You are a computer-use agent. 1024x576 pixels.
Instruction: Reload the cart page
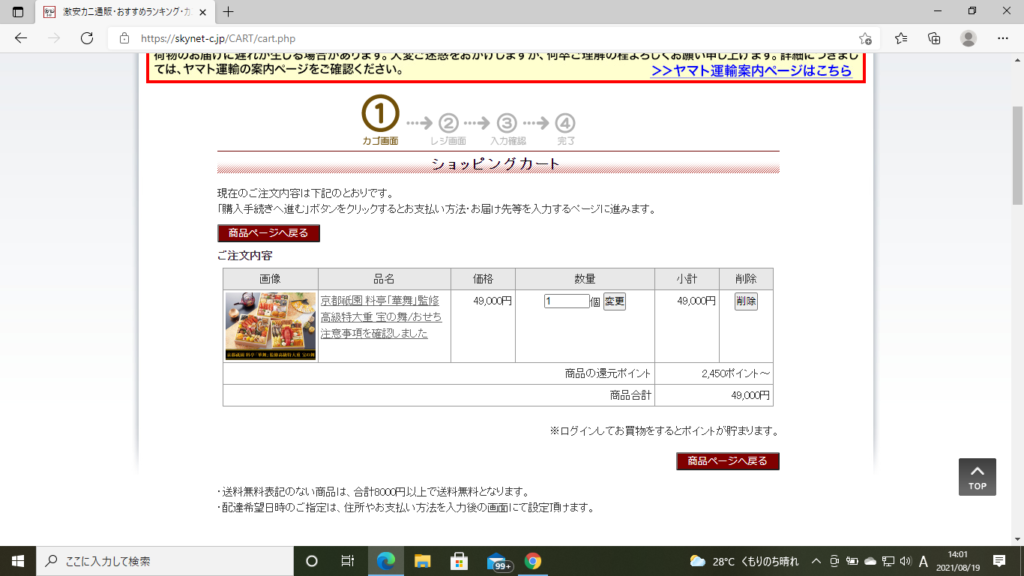click(x=87, y=38)
